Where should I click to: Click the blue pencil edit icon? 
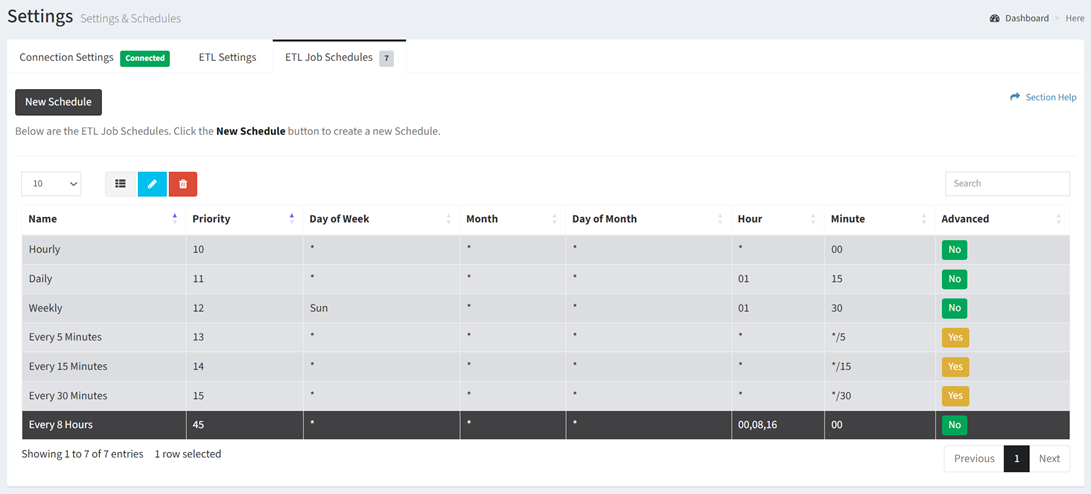coord(152,184)
